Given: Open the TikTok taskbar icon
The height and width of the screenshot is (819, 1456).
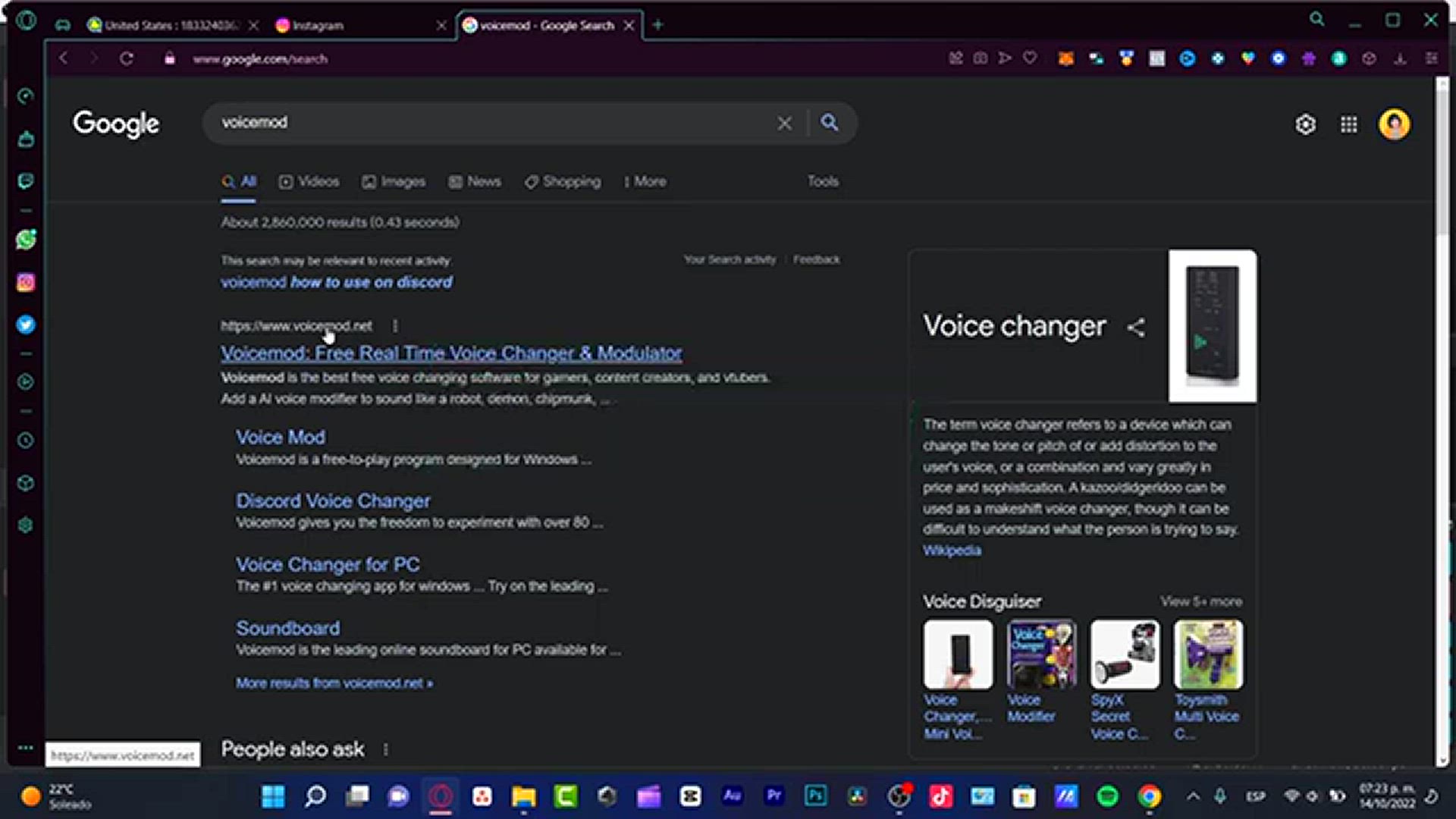Looking at the screenshot, I should 941,796.
